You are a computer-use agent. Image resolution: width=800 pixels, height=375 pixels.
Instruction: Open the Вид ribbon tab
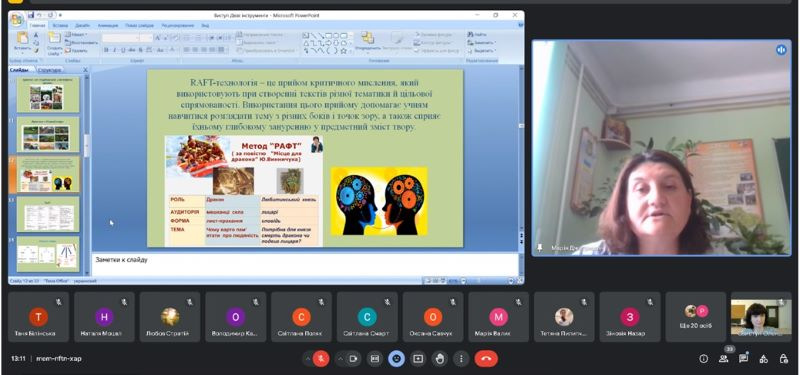coord(205,25)
